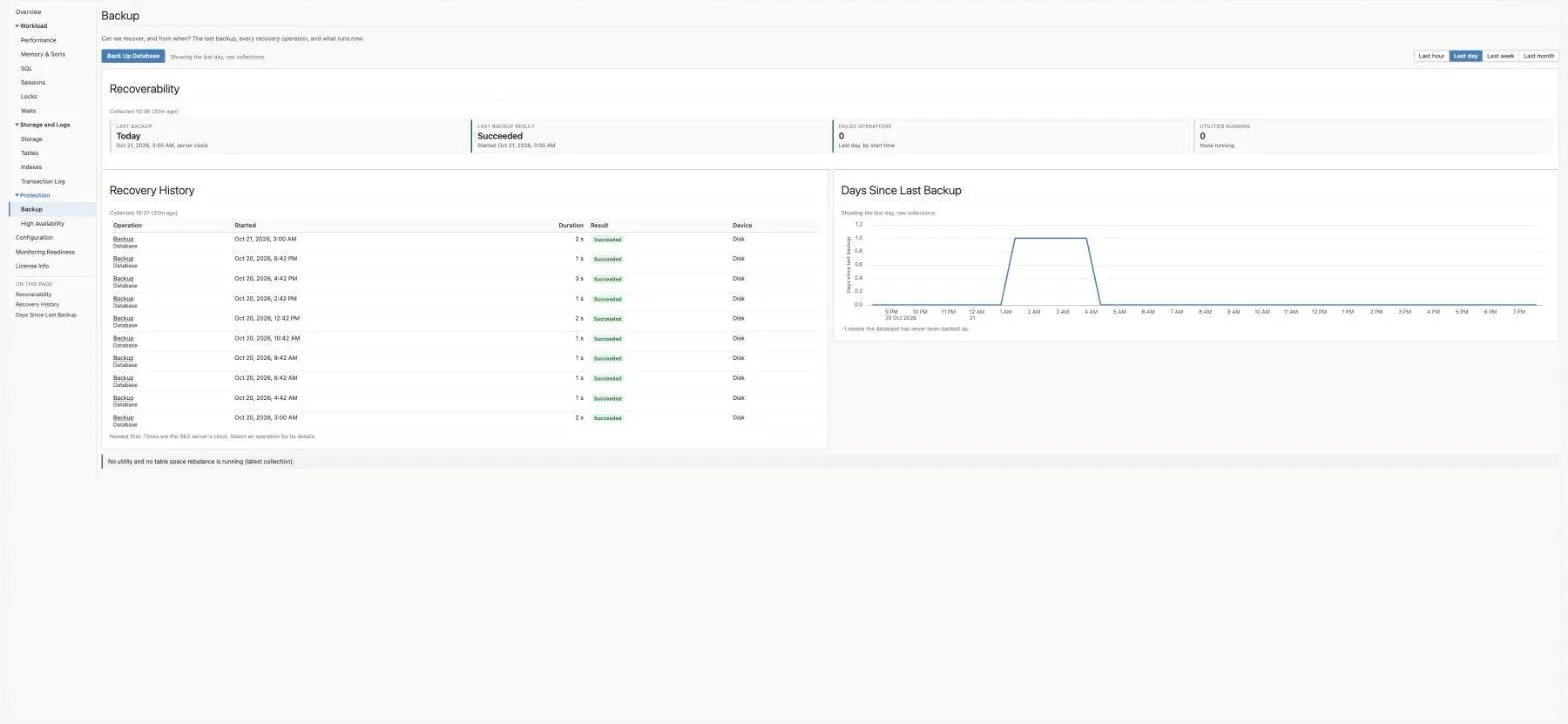Open the Indexes page
Screen dimensions: 1568x724
tap(31, 167)
